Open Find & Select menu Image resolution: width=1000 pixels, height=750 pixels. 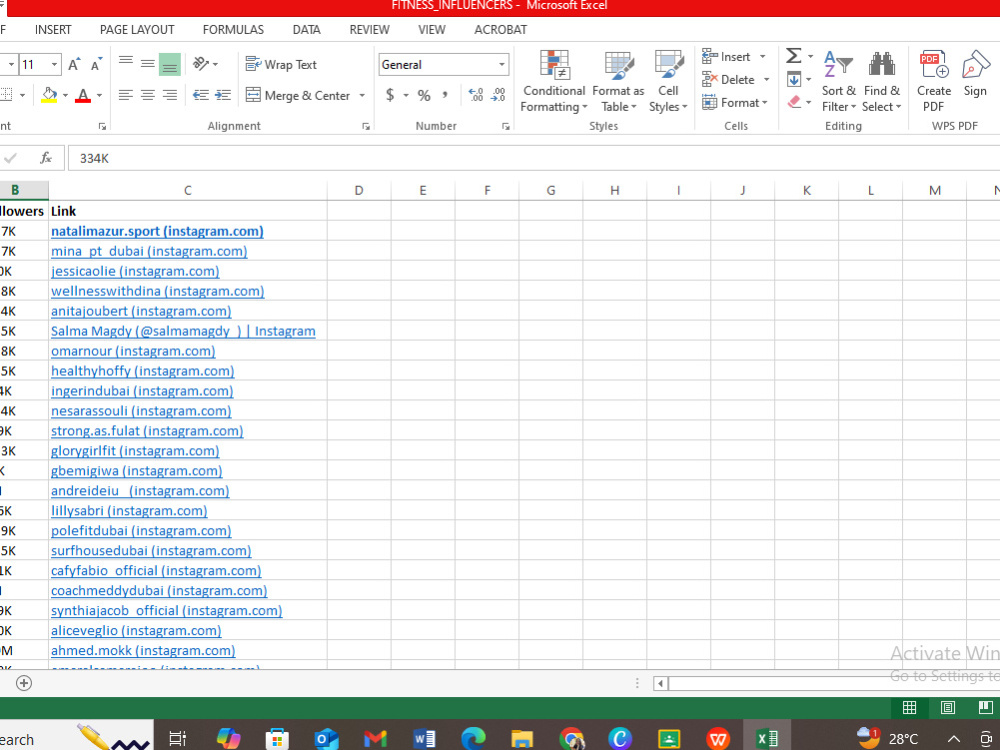point(882,82)
